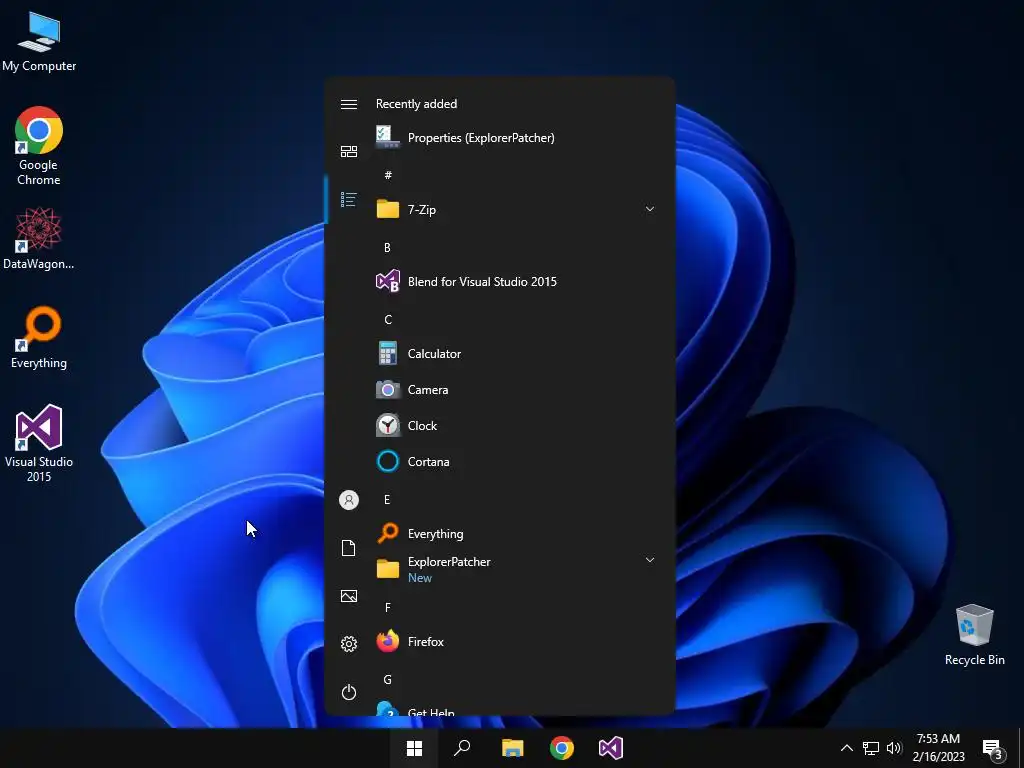Launch Blend for Visual Studio 2015

(516, 281)
